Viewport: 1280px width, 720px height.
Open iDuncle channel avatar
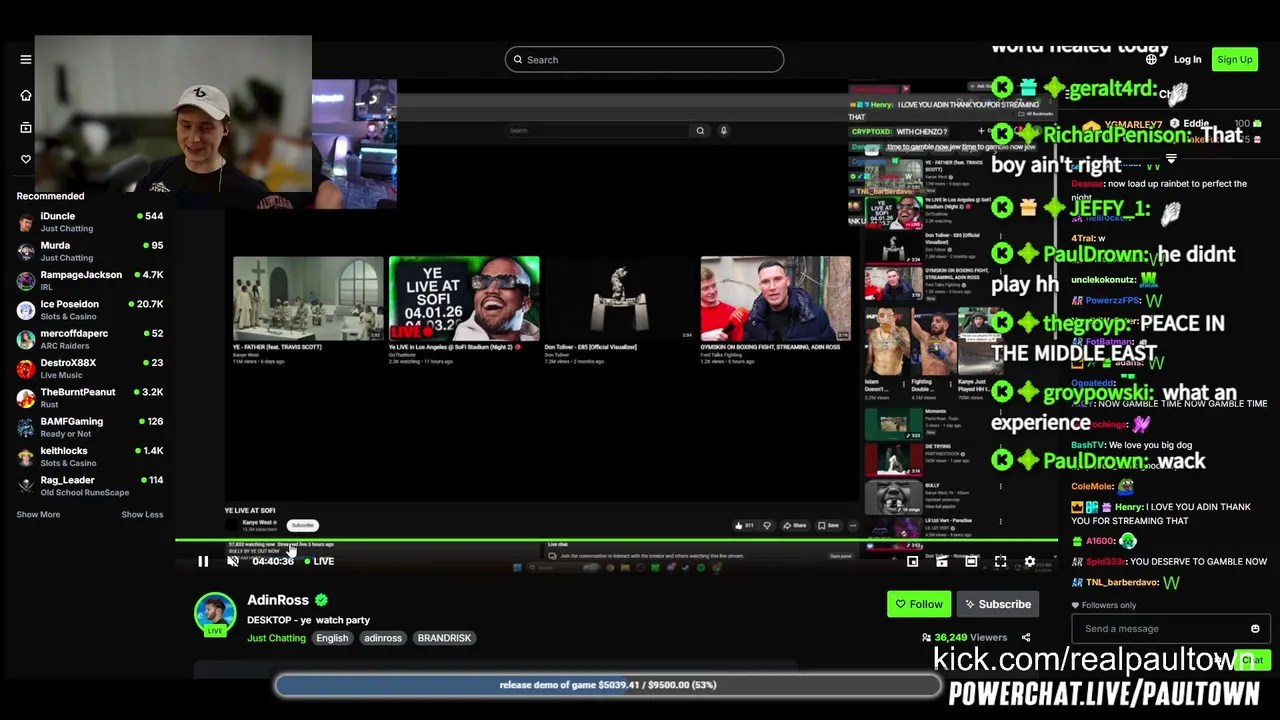coord(26,222)
